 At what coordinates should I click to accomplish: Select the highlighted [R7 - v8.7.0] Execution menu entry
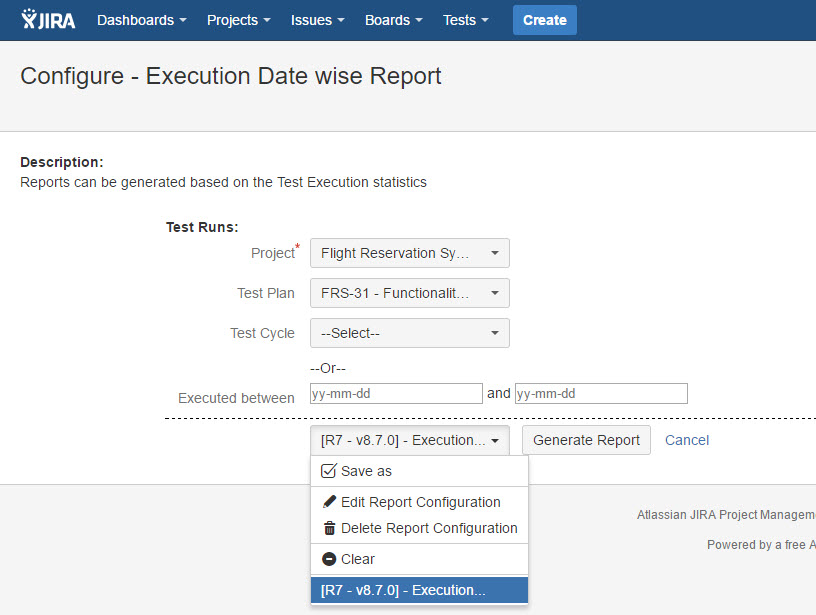coord(419,590)
